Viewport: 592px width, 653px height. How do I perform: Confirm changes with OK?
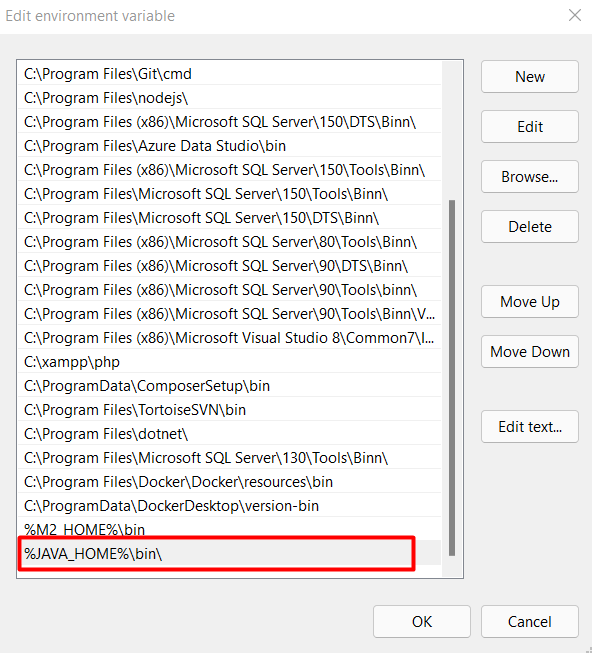(422, 621)
